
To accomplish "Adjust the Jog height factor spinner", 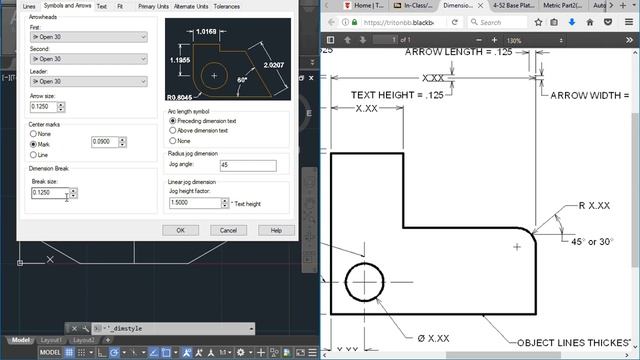I will [x=225, y=203].
